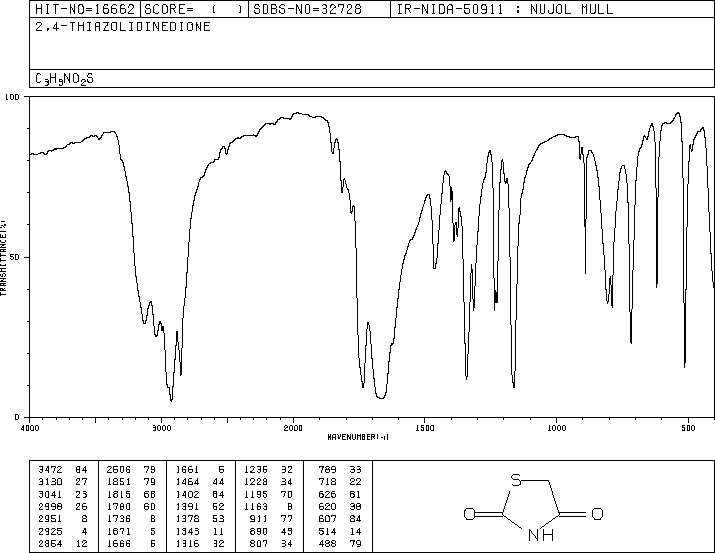Viewport: 715px width, 553px height.
Task: Click the 500 x-axis tick label
Action: (688, 428)
